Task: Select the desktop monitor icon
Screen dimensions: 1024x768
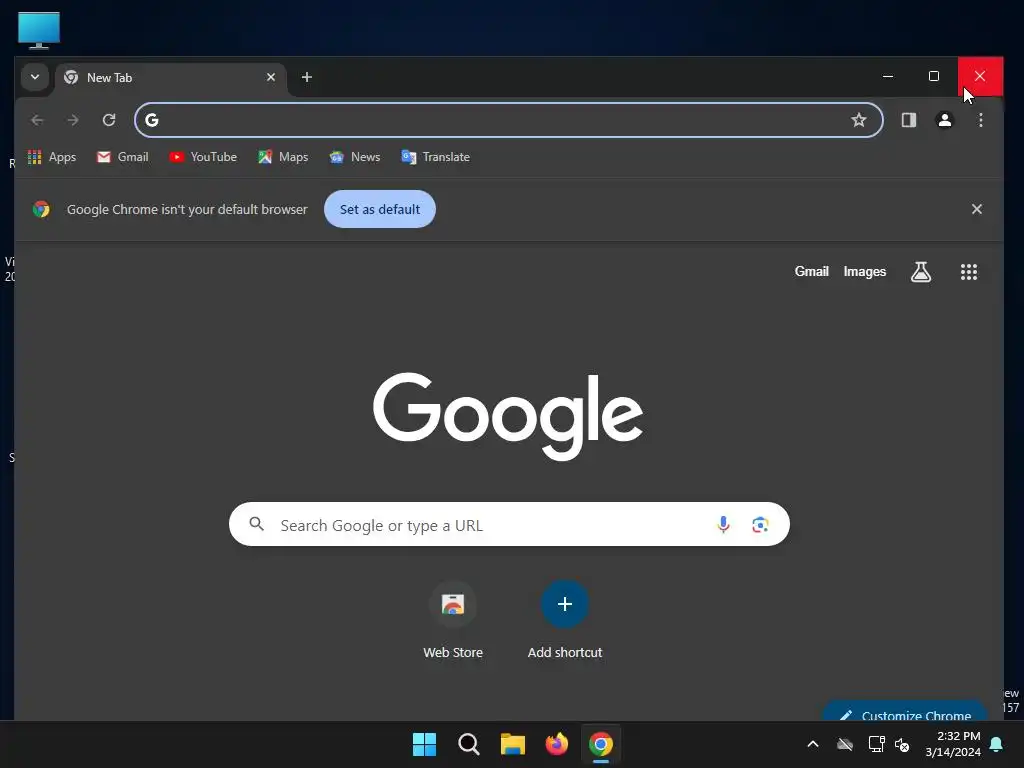Action: click(39, 31)
